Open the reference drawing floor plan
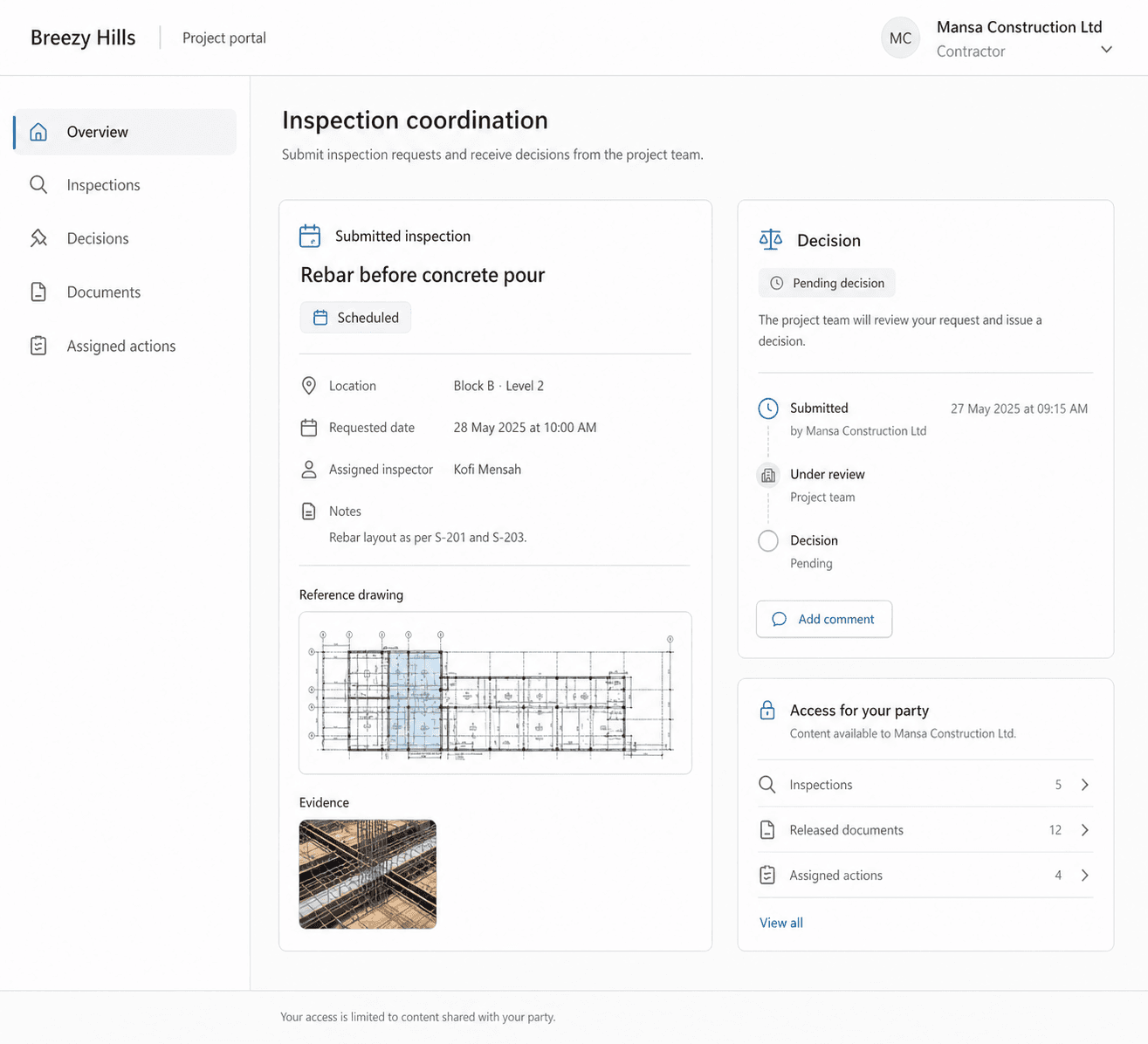This screenshot has width=1148, height=1044. [495, 693]
